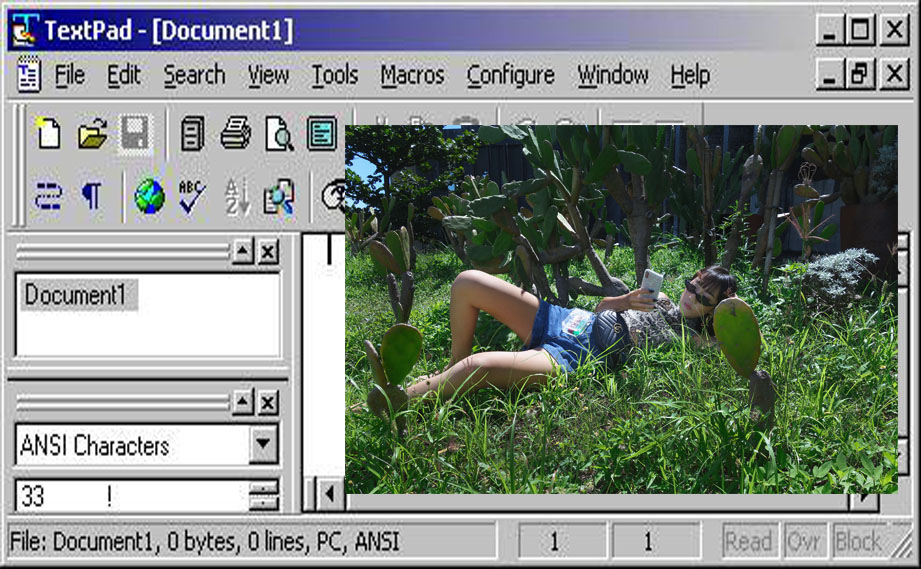
Task: Run spell check with the ABC checkmark icon
Action: click(x=192, y=196)
